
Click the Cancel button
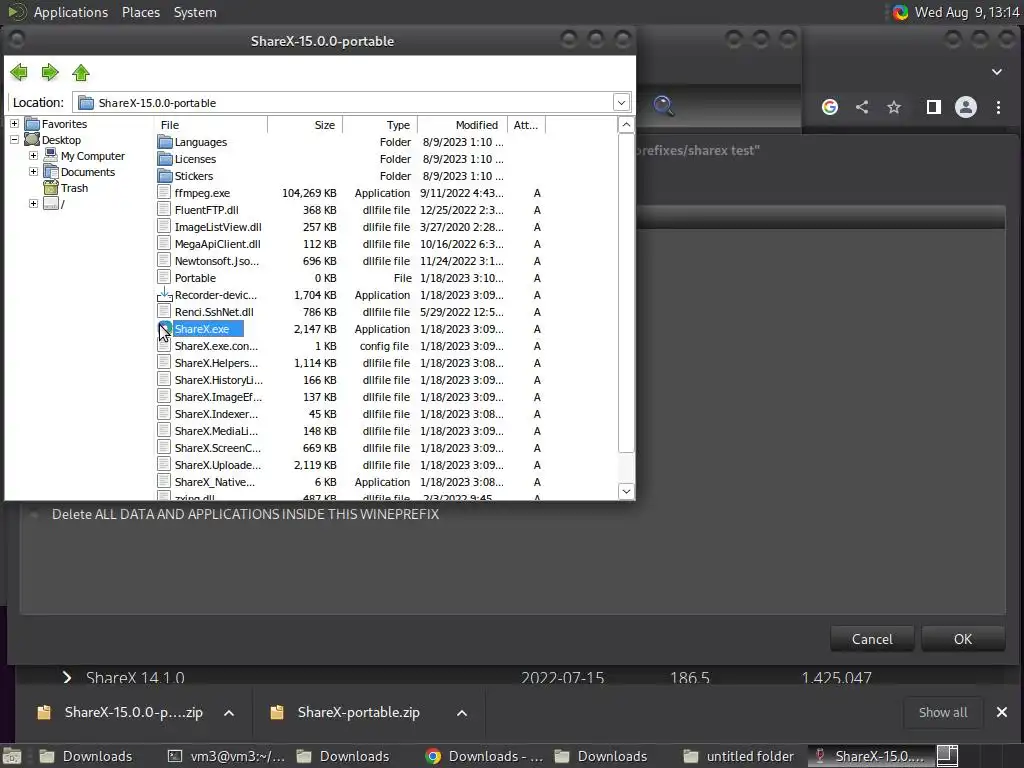pos(872,639)
